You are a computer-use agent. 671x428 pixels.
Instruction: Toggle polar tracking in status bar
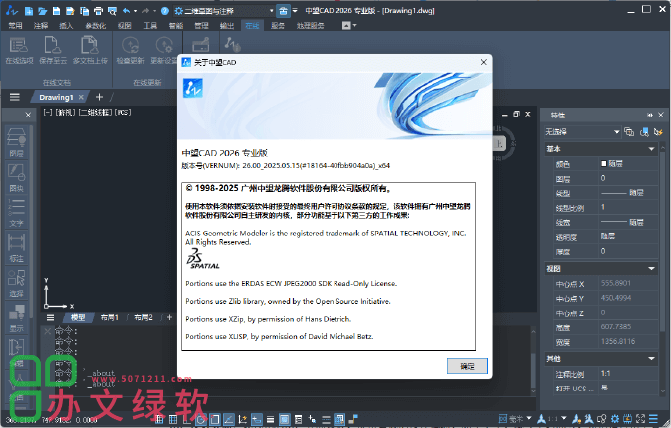click(201, 419)
